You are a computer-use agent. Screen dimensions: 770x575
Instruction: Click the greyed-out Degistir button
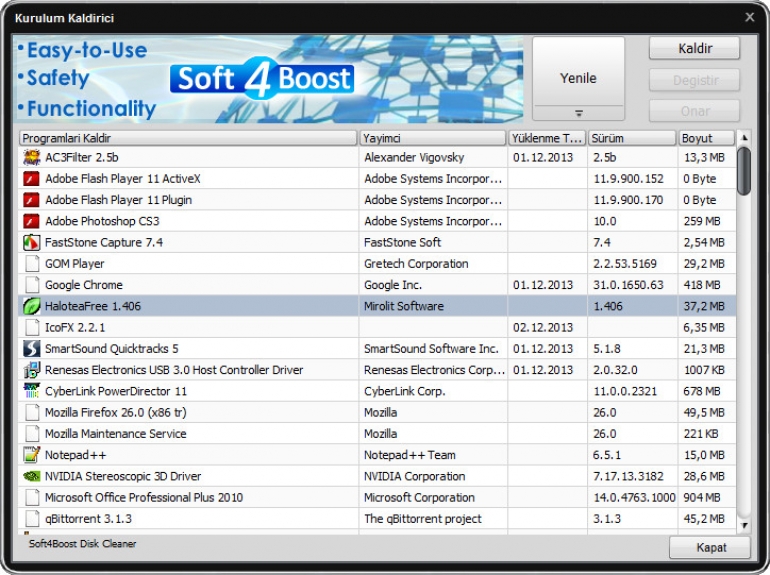(x=694, y=80)
